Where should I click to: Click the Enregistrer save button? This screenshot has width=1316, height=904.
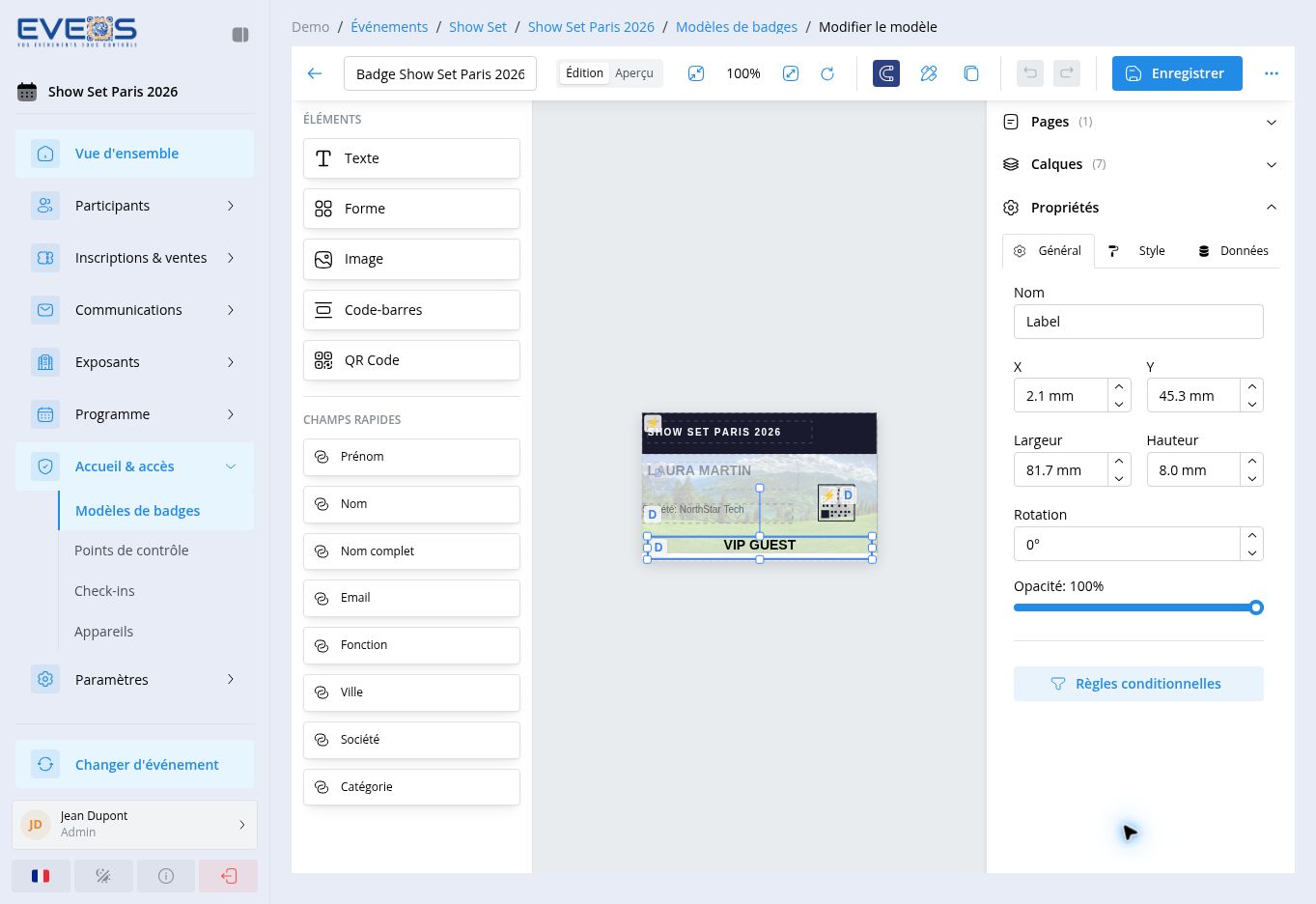tap(1177, 73)
